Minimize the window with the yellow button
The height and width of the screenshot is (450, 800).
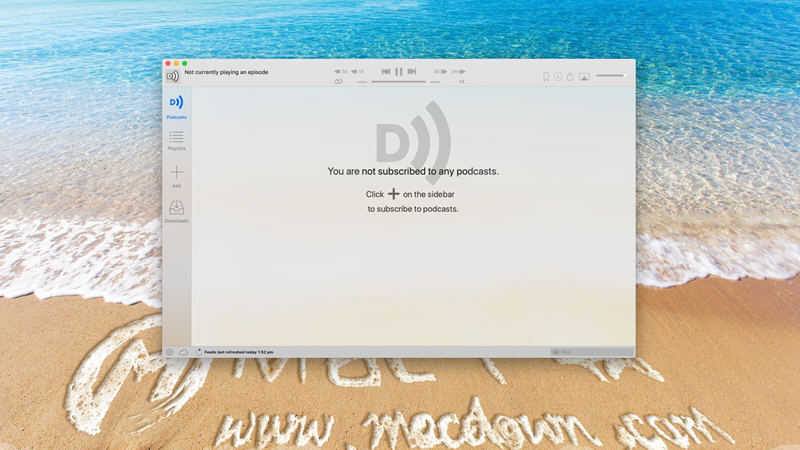click(177, 64)
